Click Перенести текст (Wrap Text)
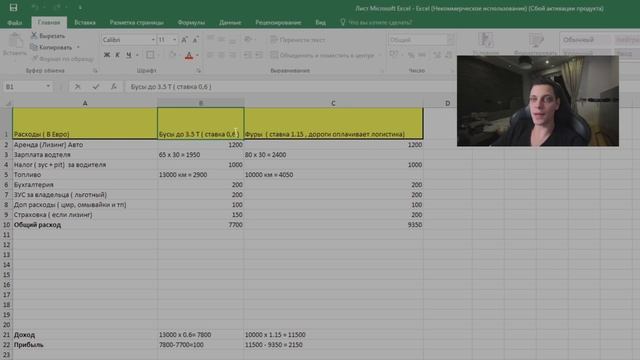 click(298, 40)
